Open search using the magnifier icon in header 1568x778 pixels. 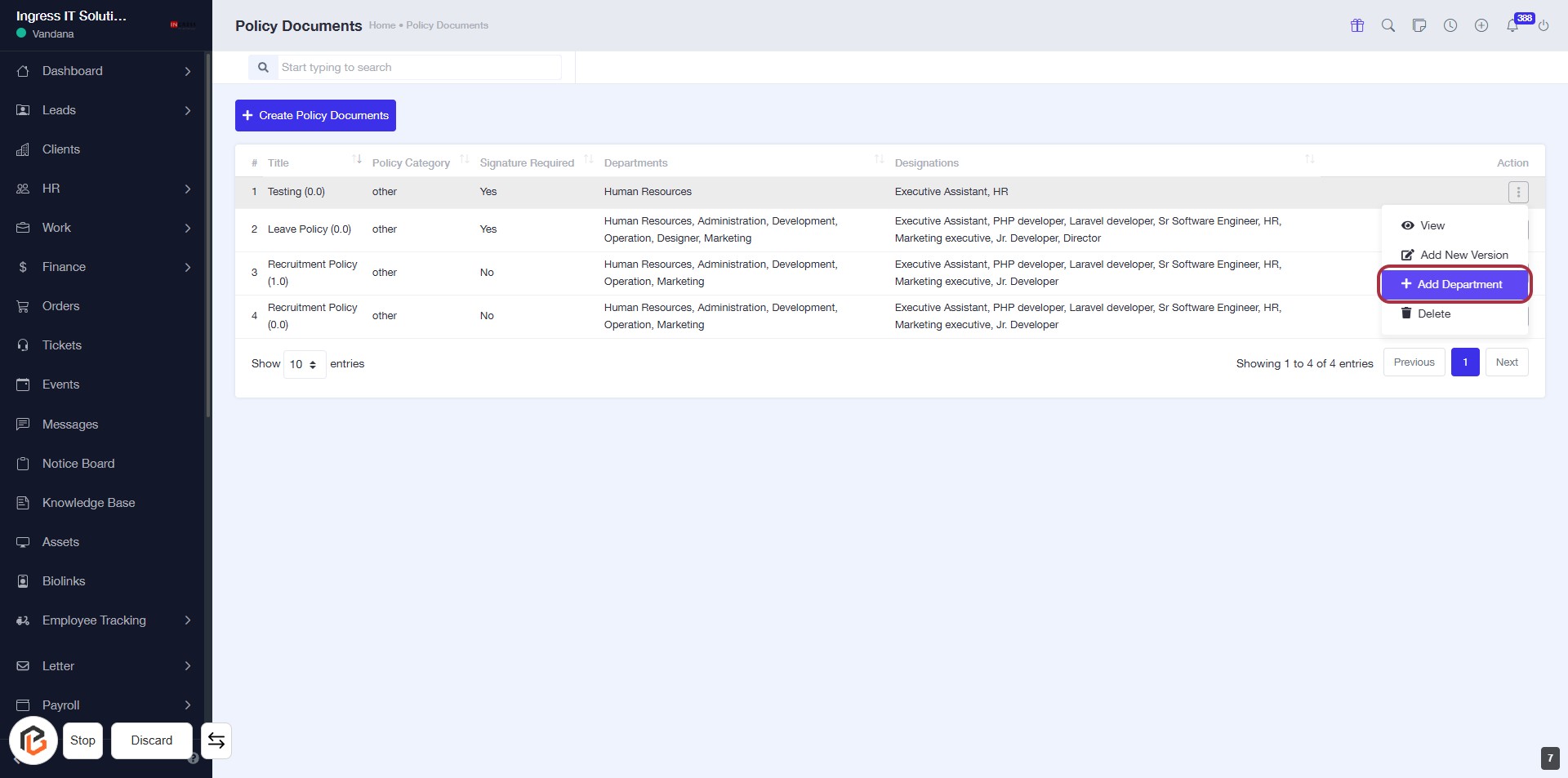1388,25
